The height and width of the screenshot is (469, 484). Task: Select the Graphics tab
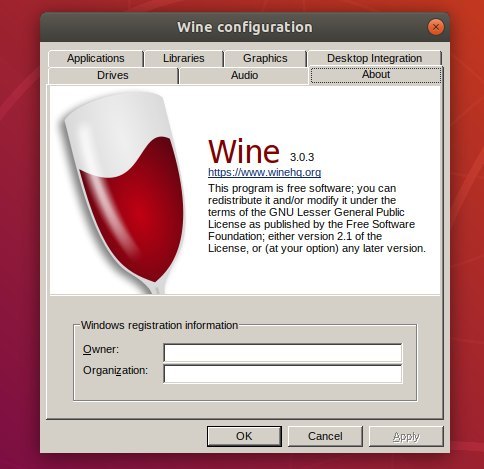265,58
